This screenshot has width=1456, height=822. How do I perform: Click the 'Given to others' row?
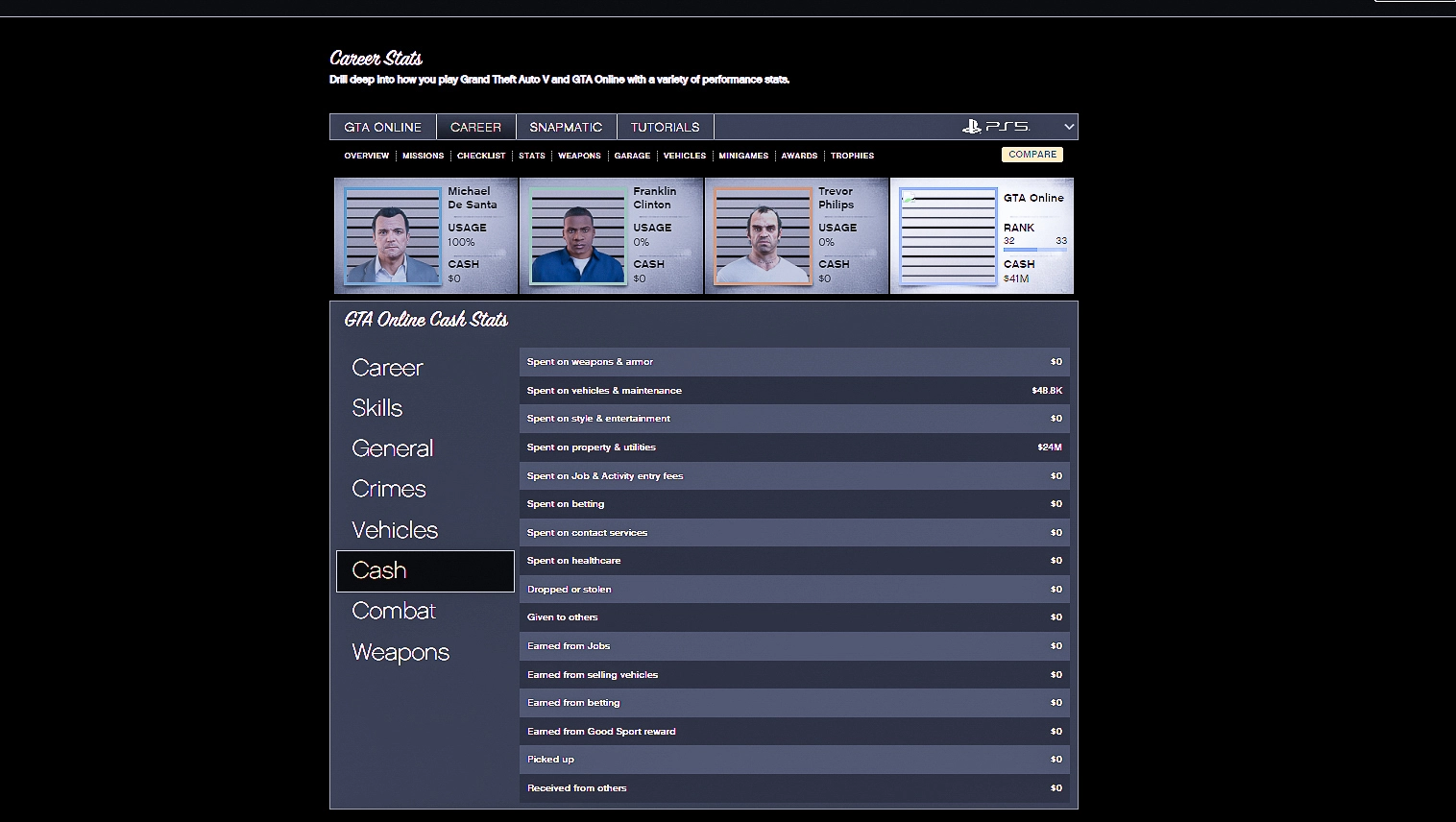794,617
